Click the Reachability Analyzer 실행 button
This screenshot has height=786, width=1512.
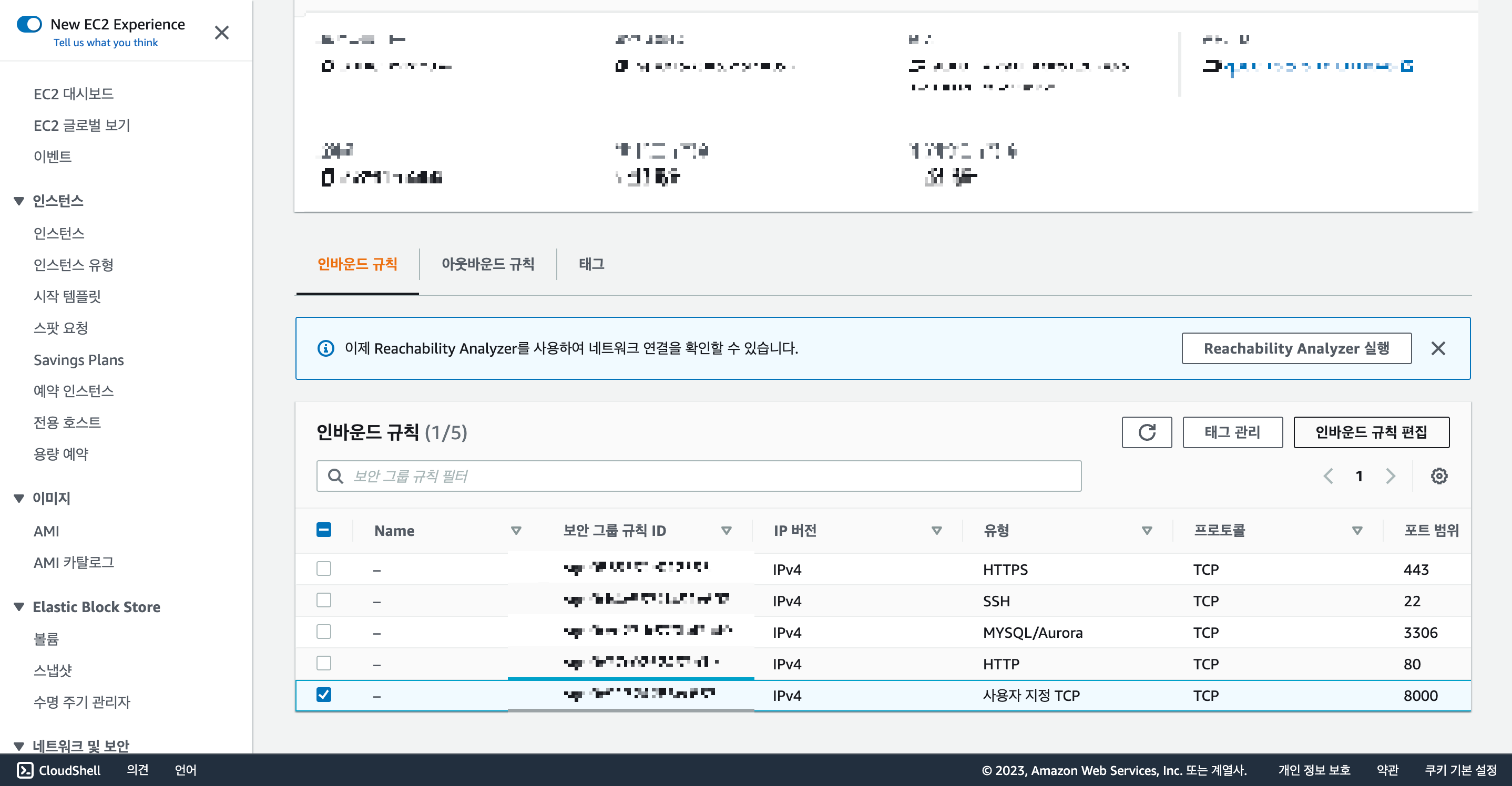tap(1296, 348)
